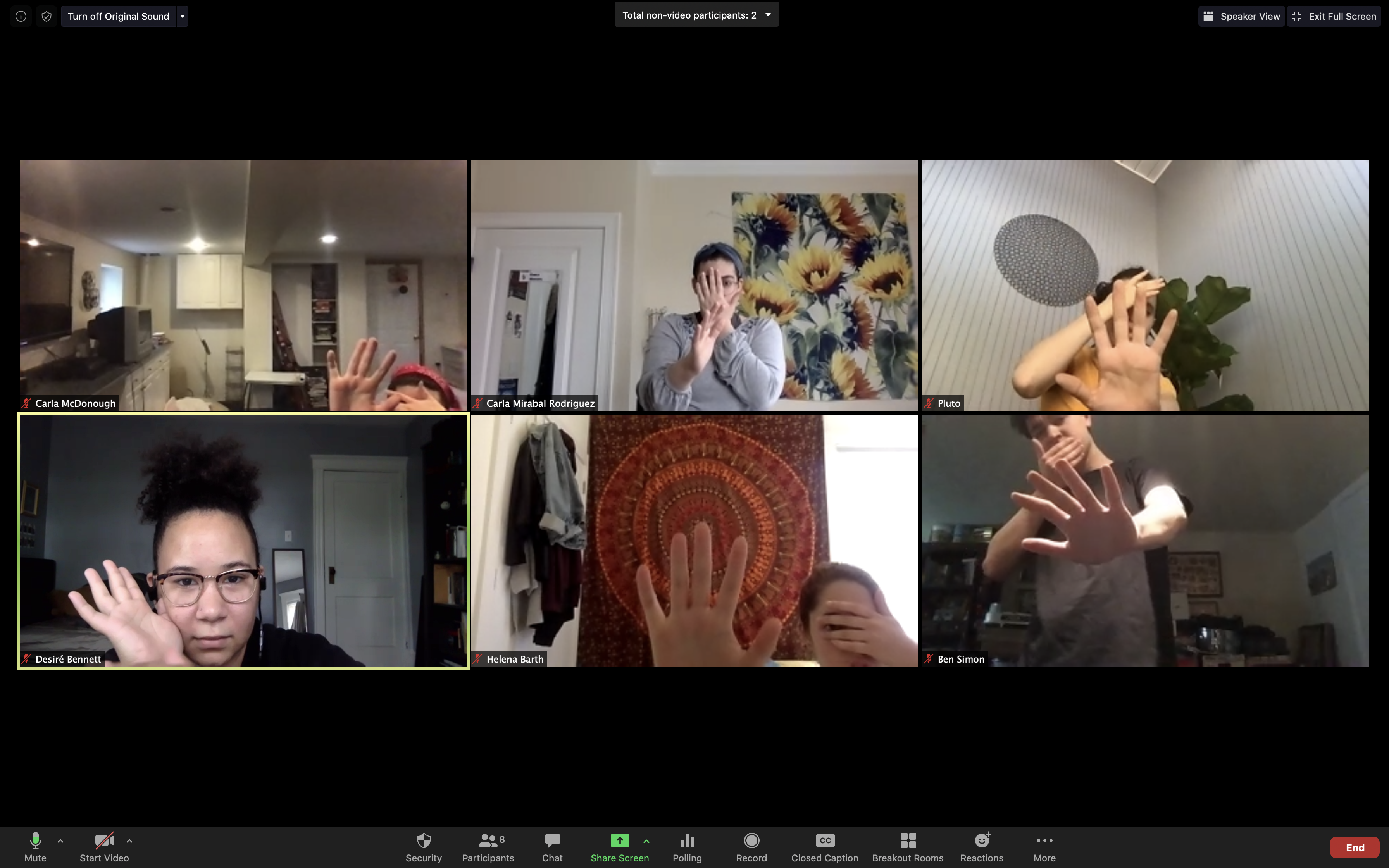The width and height of the screenshot is (1389, 868).
Task: Open the Original Sound dropdown arrow
Action: click(x=183, y=16)
